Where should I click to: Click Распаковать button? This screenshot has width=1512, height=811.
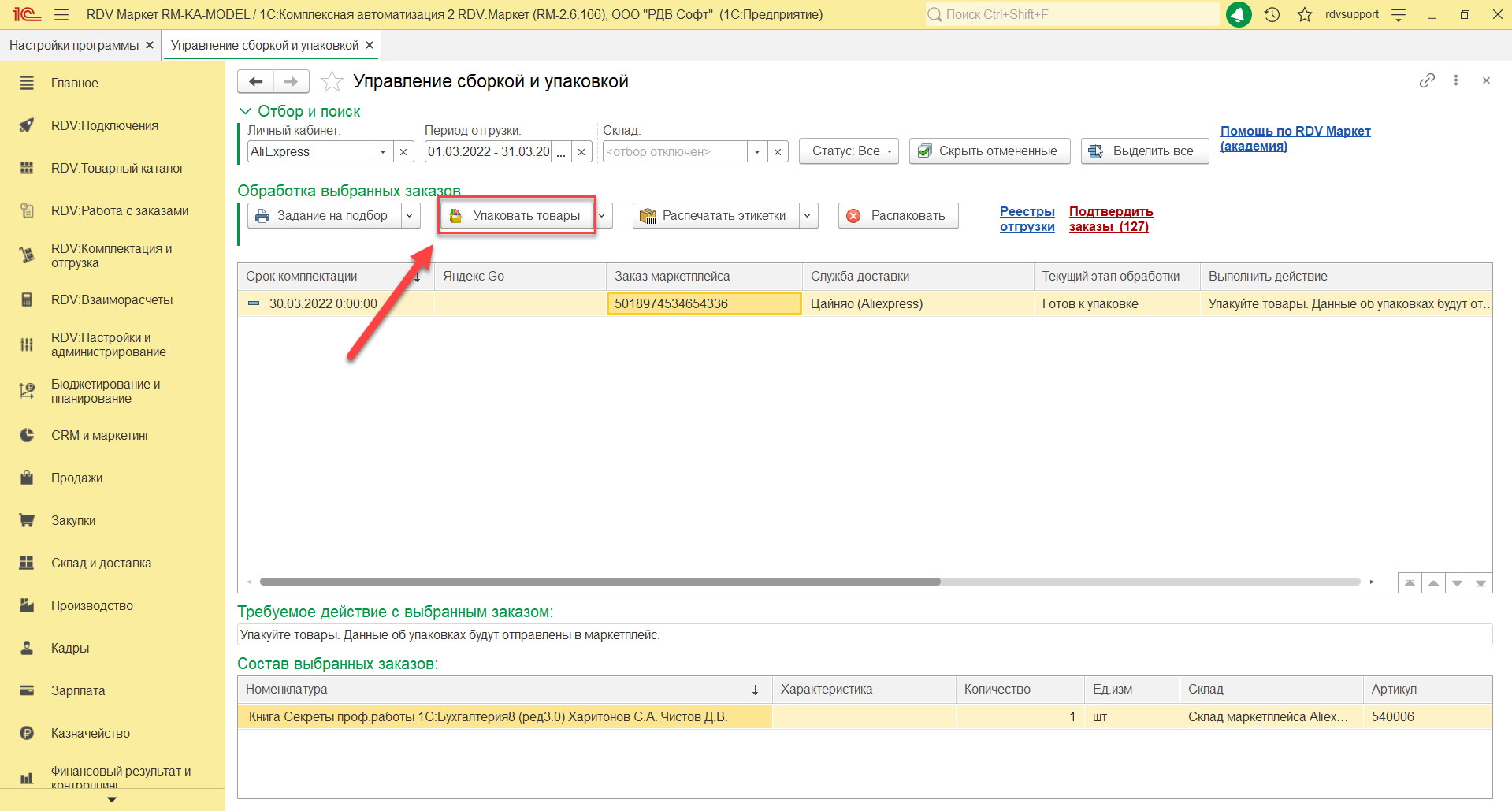point(898,216)
